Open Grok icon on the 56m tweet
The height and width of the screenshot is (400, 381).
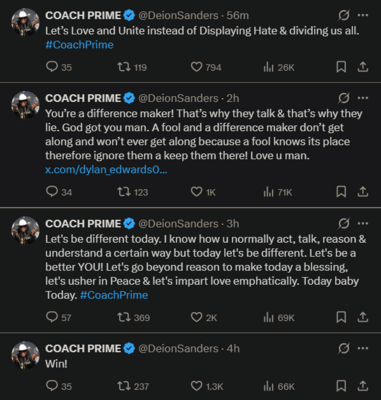point(344,15)
